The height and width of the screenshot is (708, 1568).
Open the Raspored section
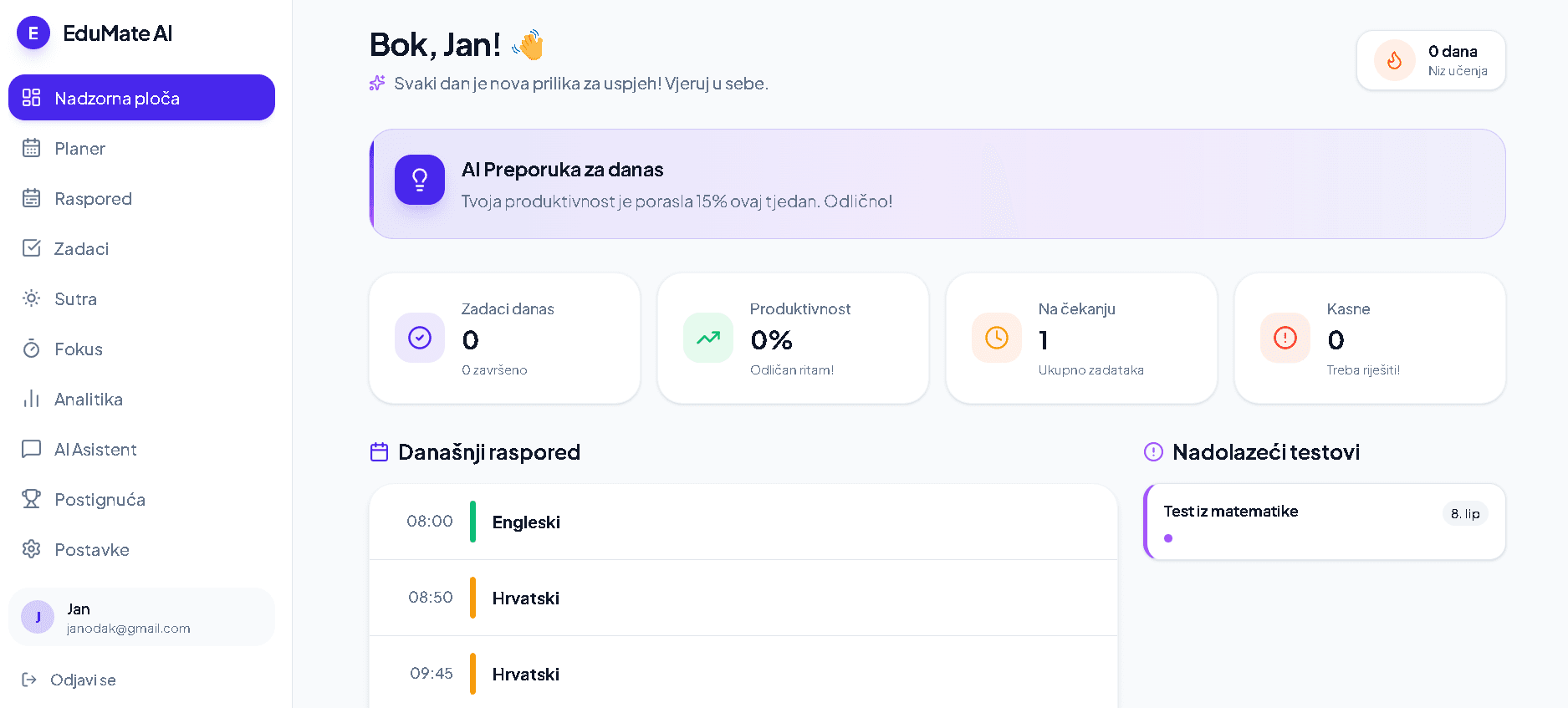coord(141,198)
